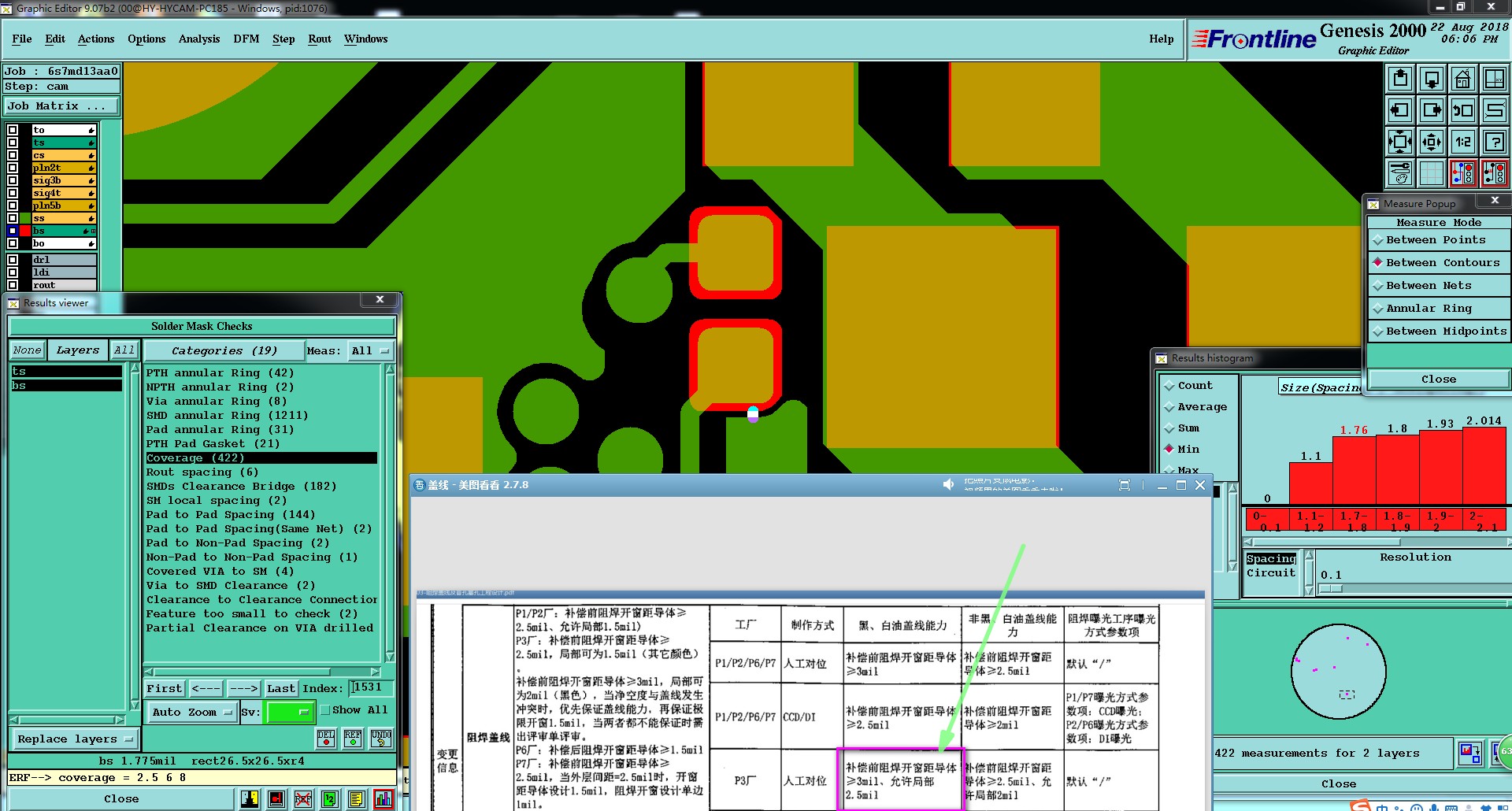Viewport: 1512px width, 811px height.
Task: Click the DEL red dot icon
Action: (326, 739)
